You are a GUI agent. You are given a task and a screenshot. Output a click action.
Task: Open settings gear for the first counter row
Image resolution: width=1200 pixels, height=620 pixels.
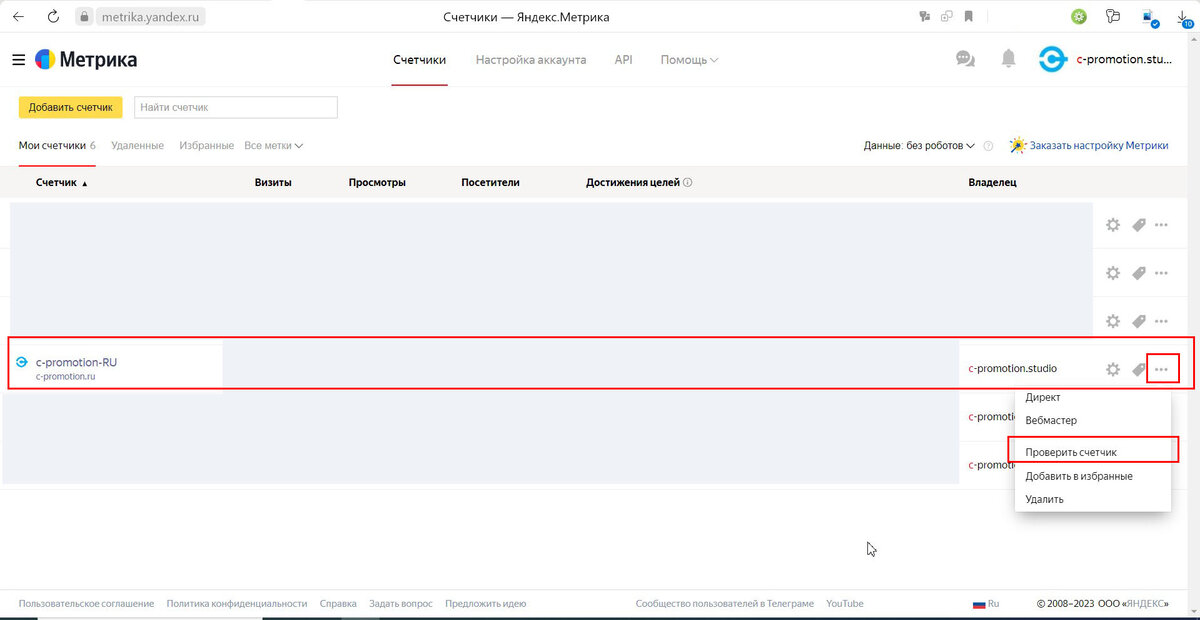1113,225
